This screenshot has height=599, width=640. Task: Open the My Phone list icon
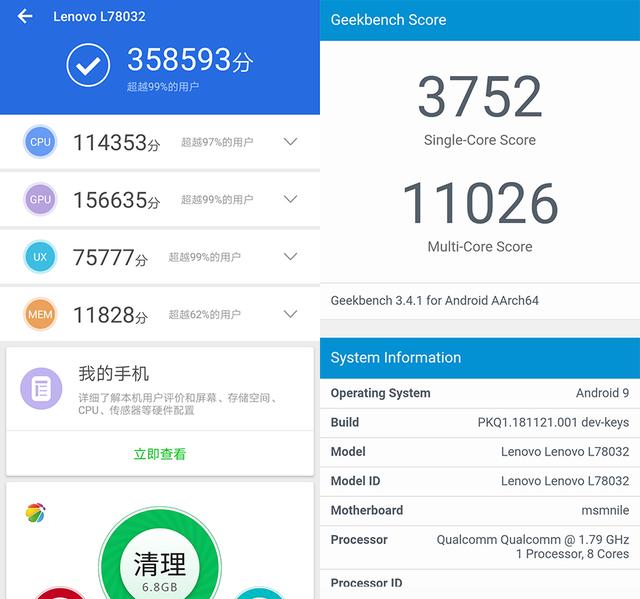(x=41, y=388)
